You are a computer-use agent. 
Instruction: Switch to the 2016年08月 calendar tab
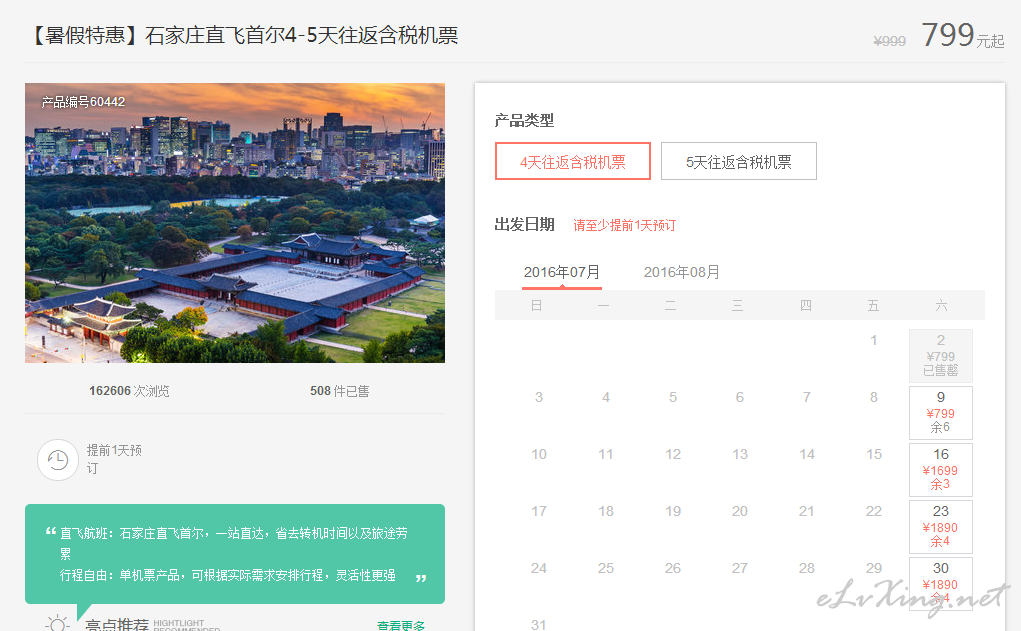(682, 272)
